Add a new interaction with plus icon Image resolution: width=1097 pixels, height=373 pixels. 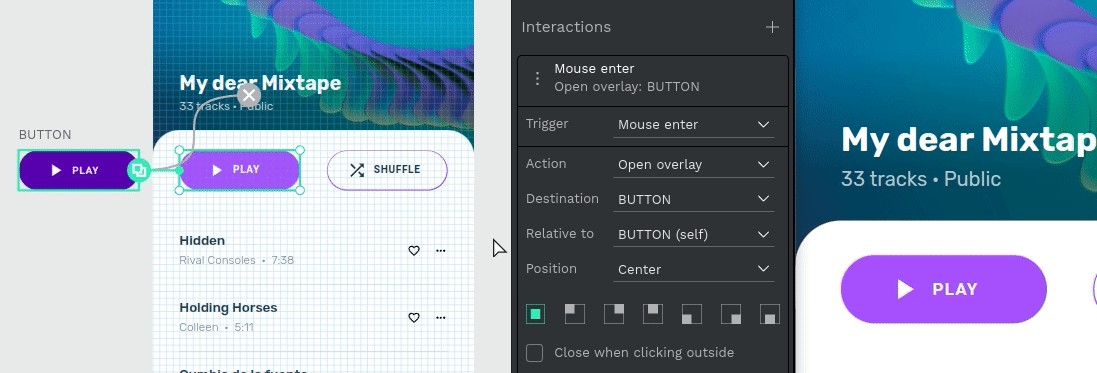tap(772, 27)
